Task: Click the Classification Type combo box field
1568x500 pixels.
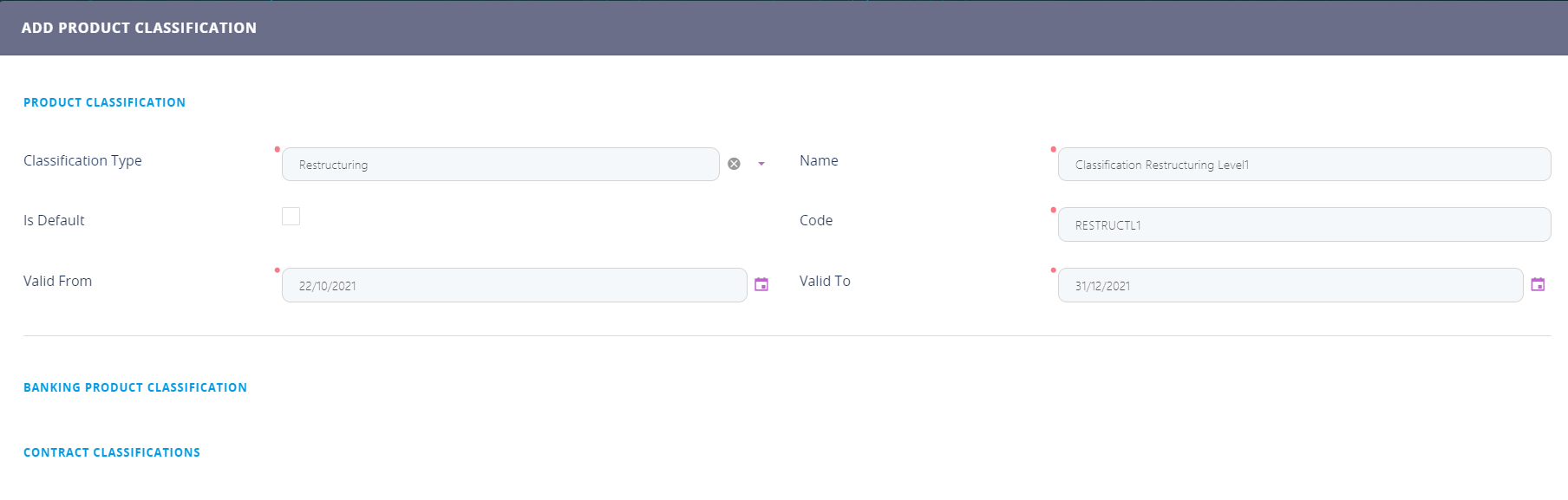Action: pyautogui.click(x=500, y=165)
